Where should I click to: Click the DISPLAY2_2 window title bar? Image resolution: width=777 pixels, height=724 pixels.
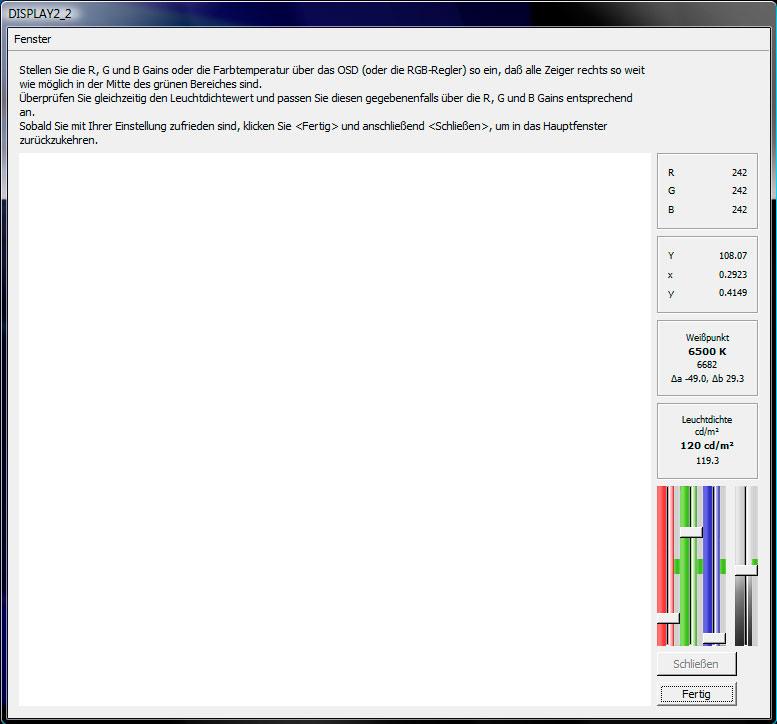[300, 11]
